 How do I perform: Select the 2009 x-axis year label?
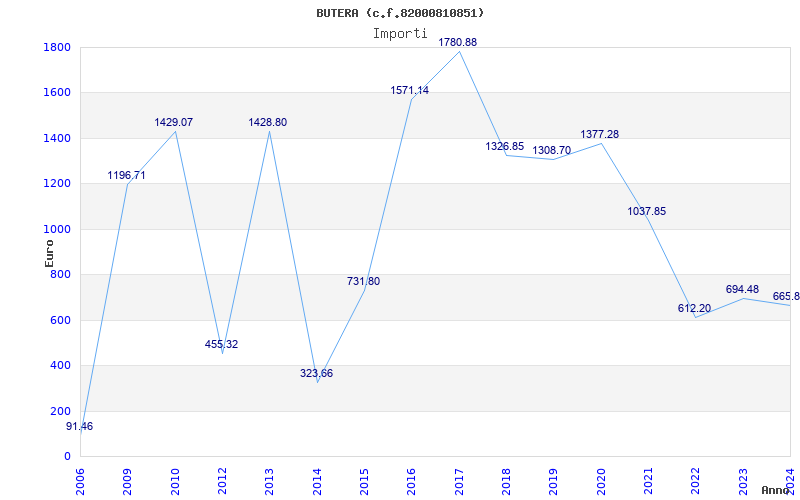click(x=128, y=482)
